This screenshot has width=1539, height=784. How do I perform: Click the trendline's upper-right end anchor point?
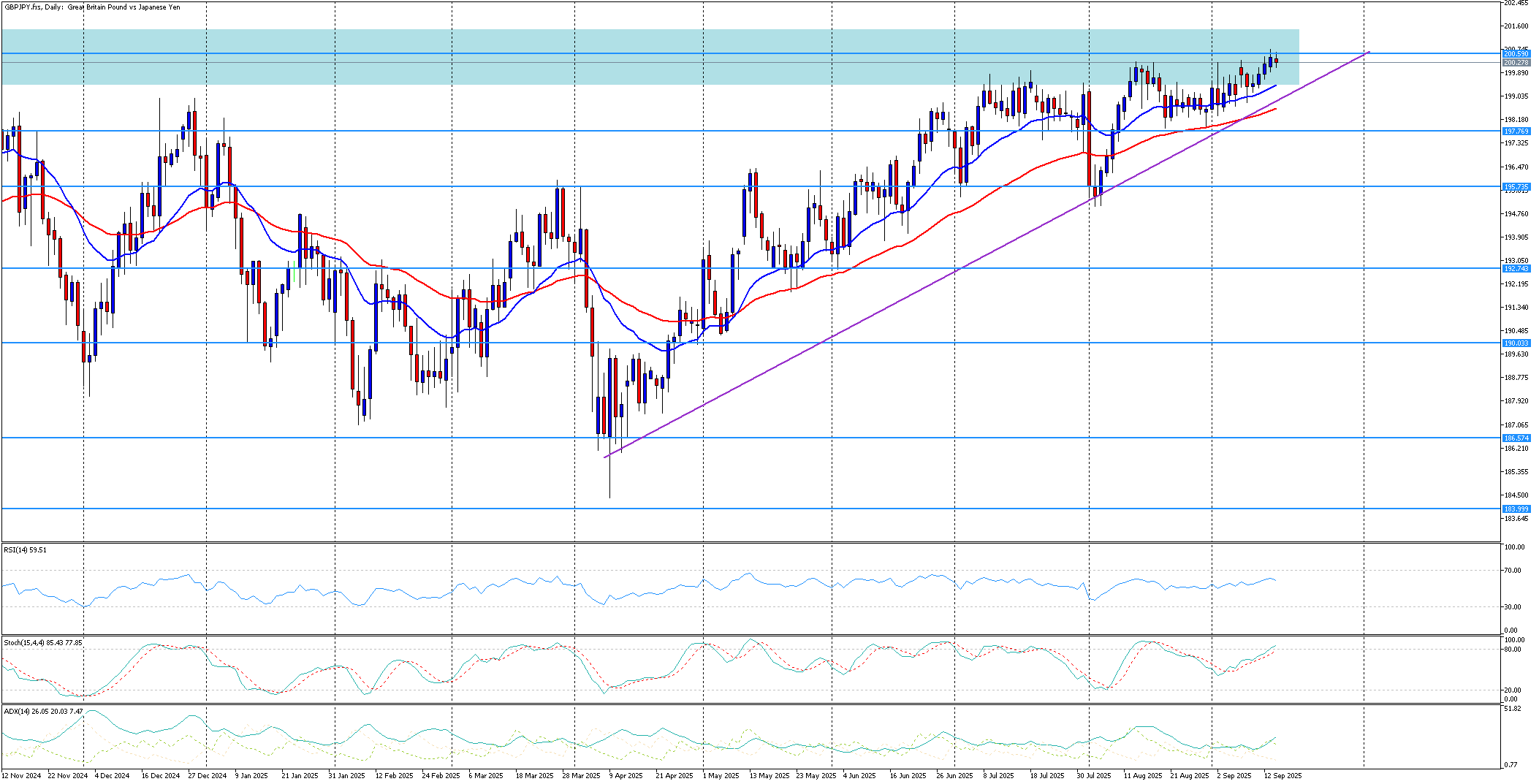[x=1368, y=53]
